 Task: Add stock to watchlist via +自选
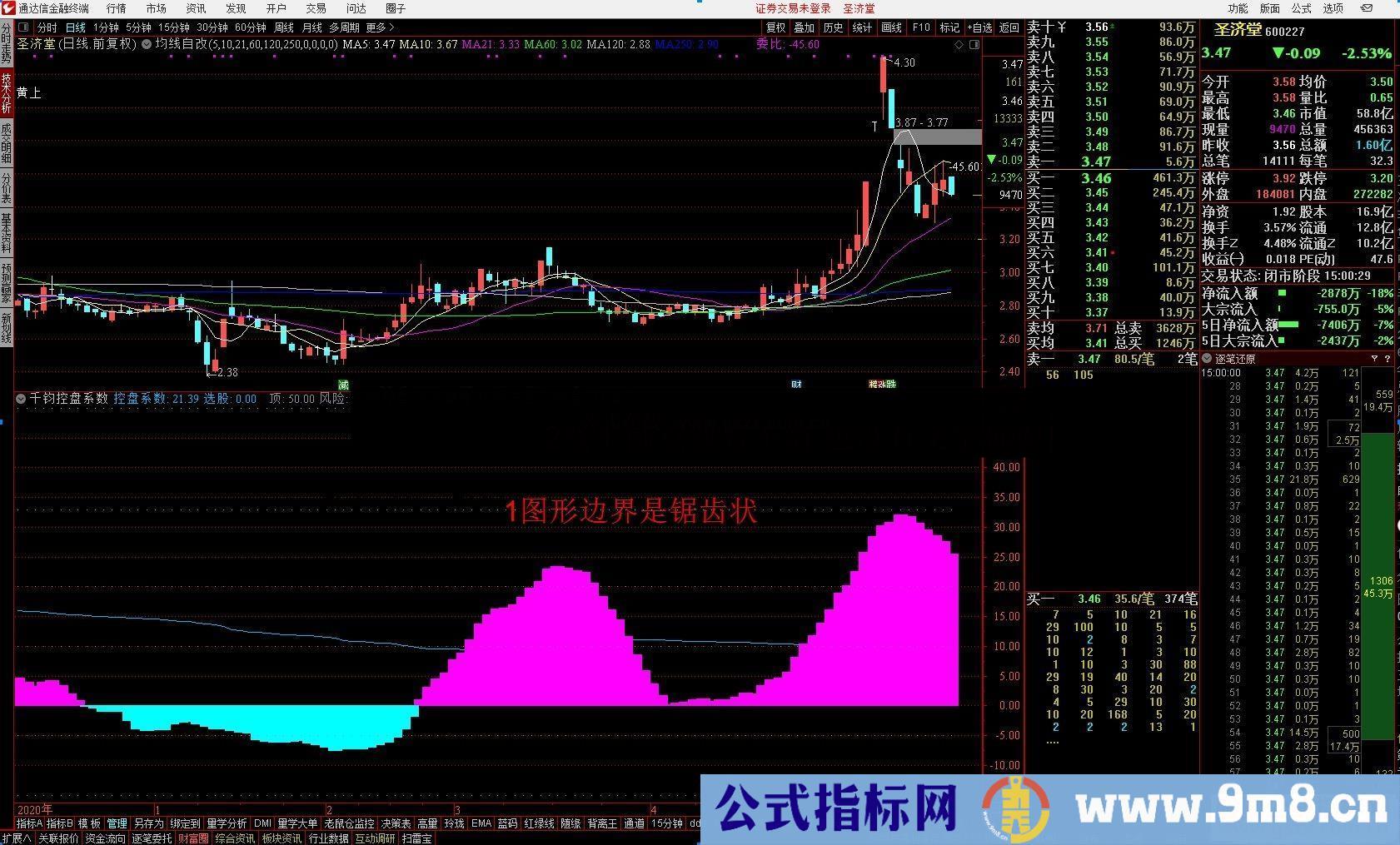[979, 27]
